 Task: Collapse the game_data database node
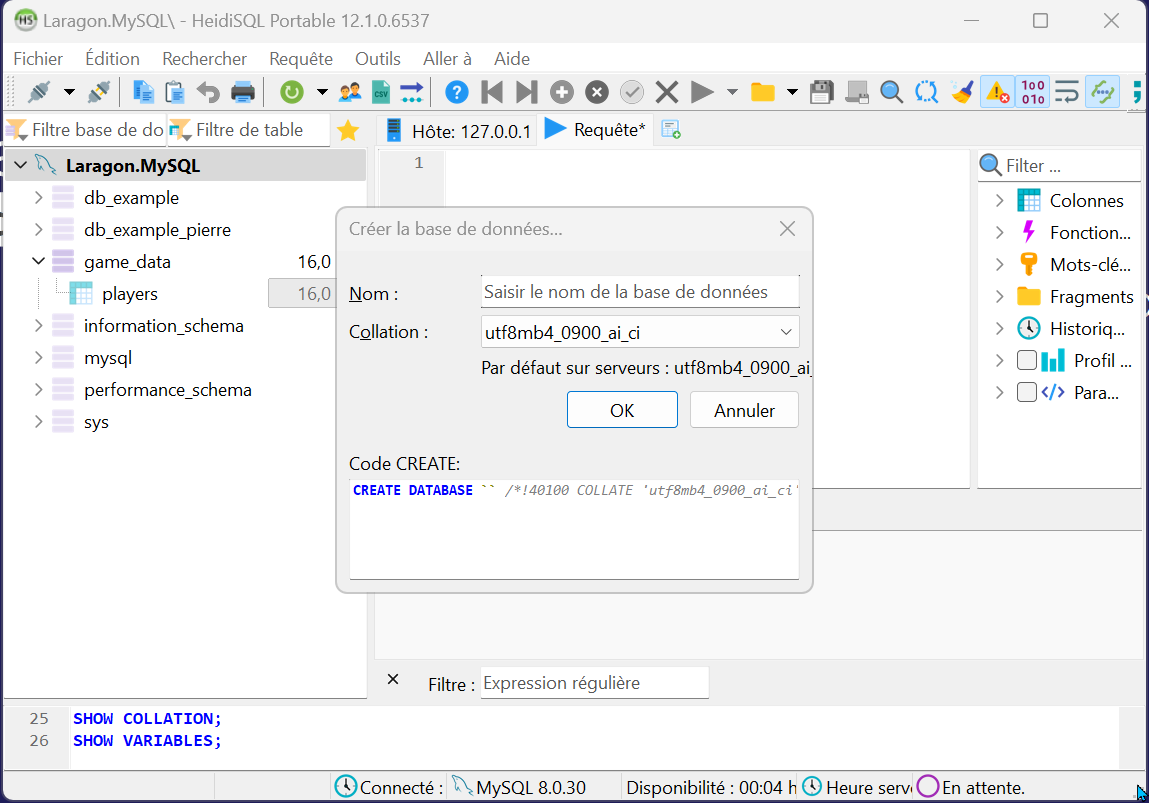coord(39,262)
